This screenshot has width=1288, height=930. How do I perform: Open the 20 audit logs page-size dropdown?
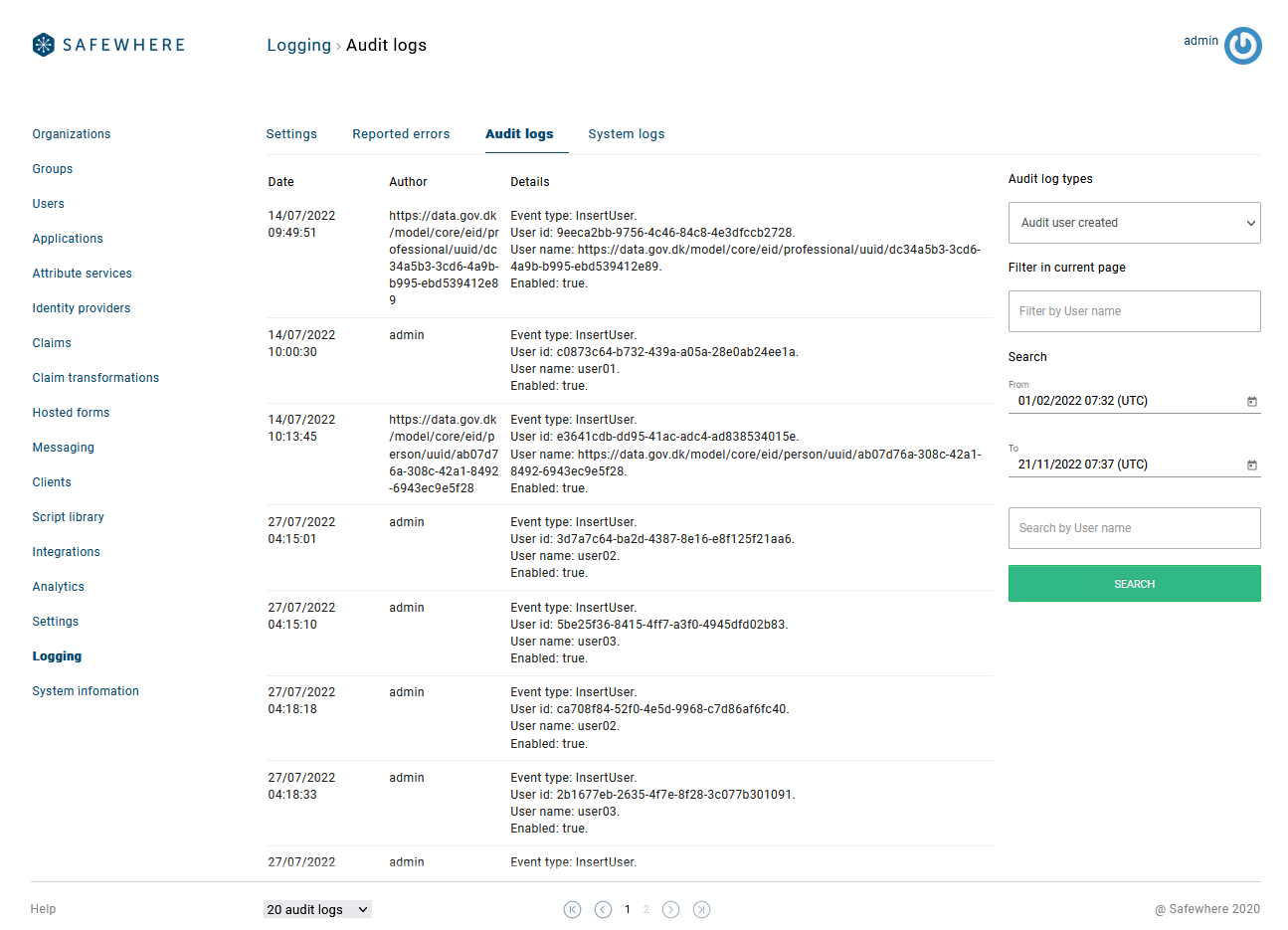pyautogui.click(x=317, y=909)
